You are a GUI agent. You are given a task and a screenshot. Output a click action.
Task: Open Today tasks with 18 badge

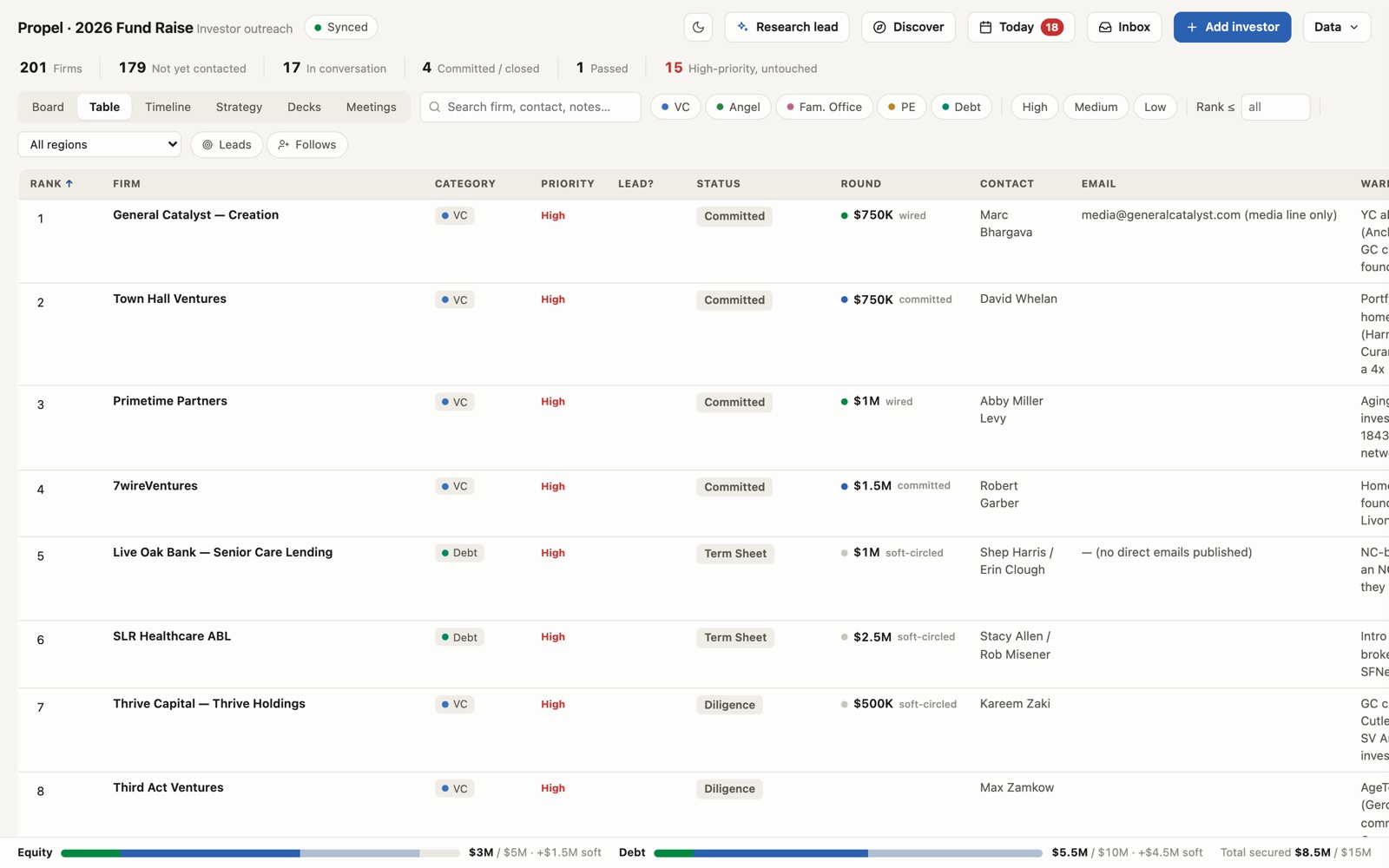(1021, 27)
